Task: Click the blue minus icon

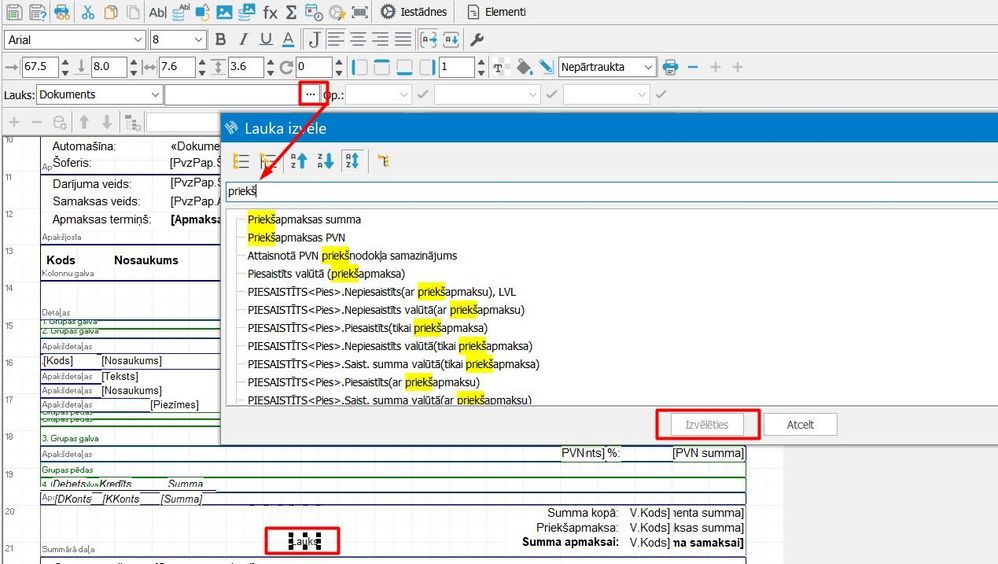Action: [x=693, y=66]
